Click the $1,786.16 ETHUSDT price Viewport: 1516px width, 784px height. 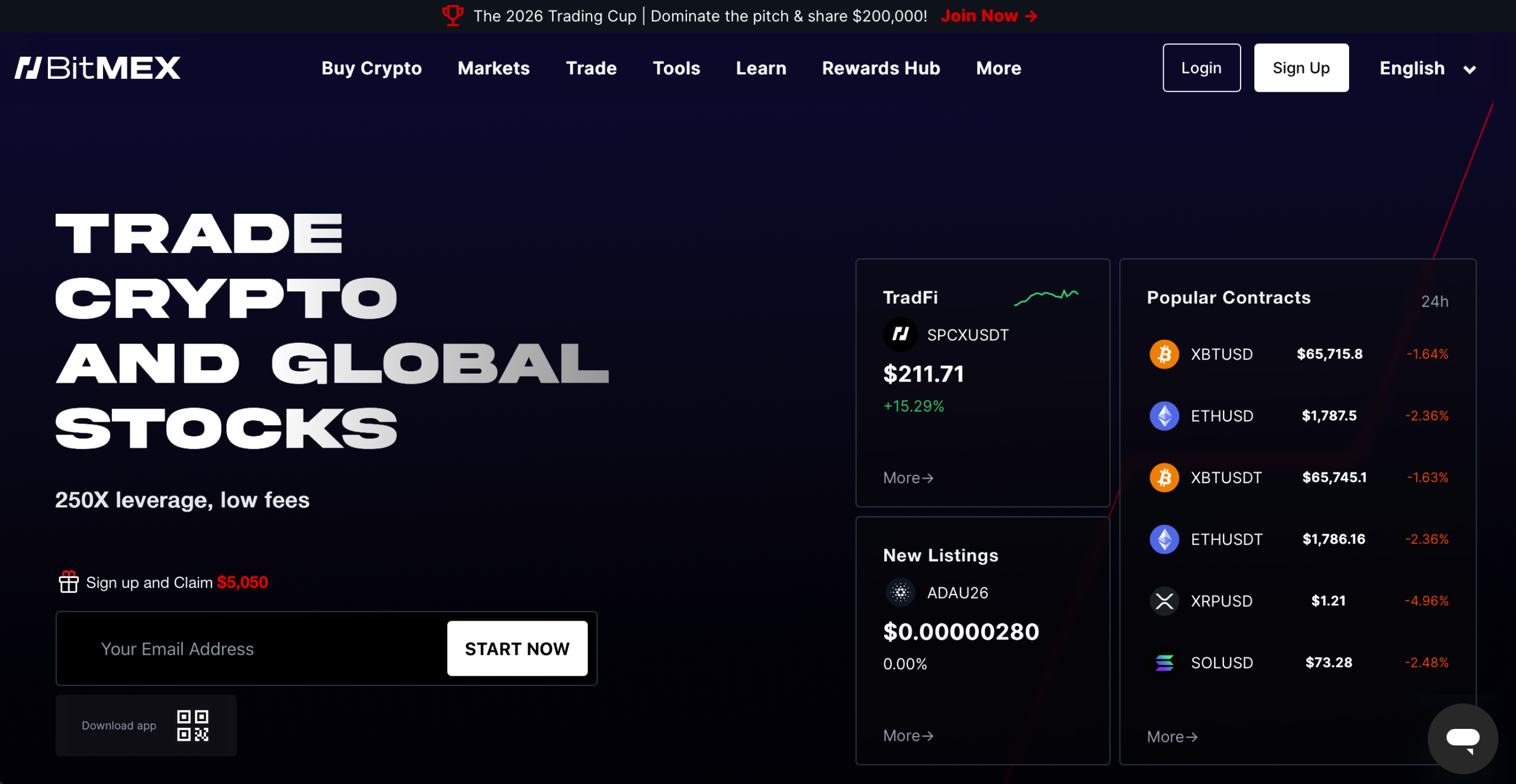tap(1334, 539)
